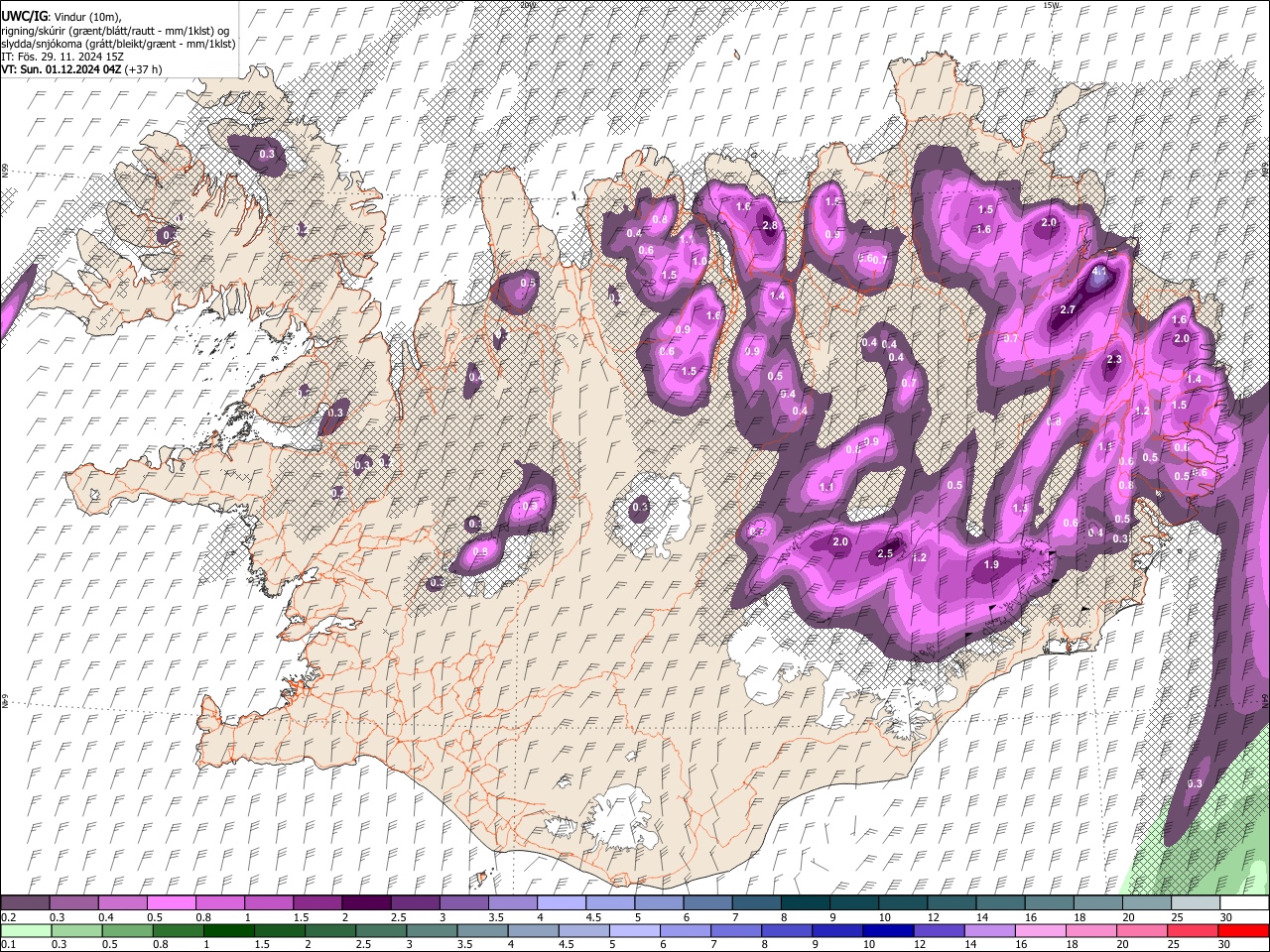This screenshot has height=952, width=1270.
Task: Click the 'VT: Sun. 01.12.2024 04Z (+37 h)' line
Action: pos(81,69)
